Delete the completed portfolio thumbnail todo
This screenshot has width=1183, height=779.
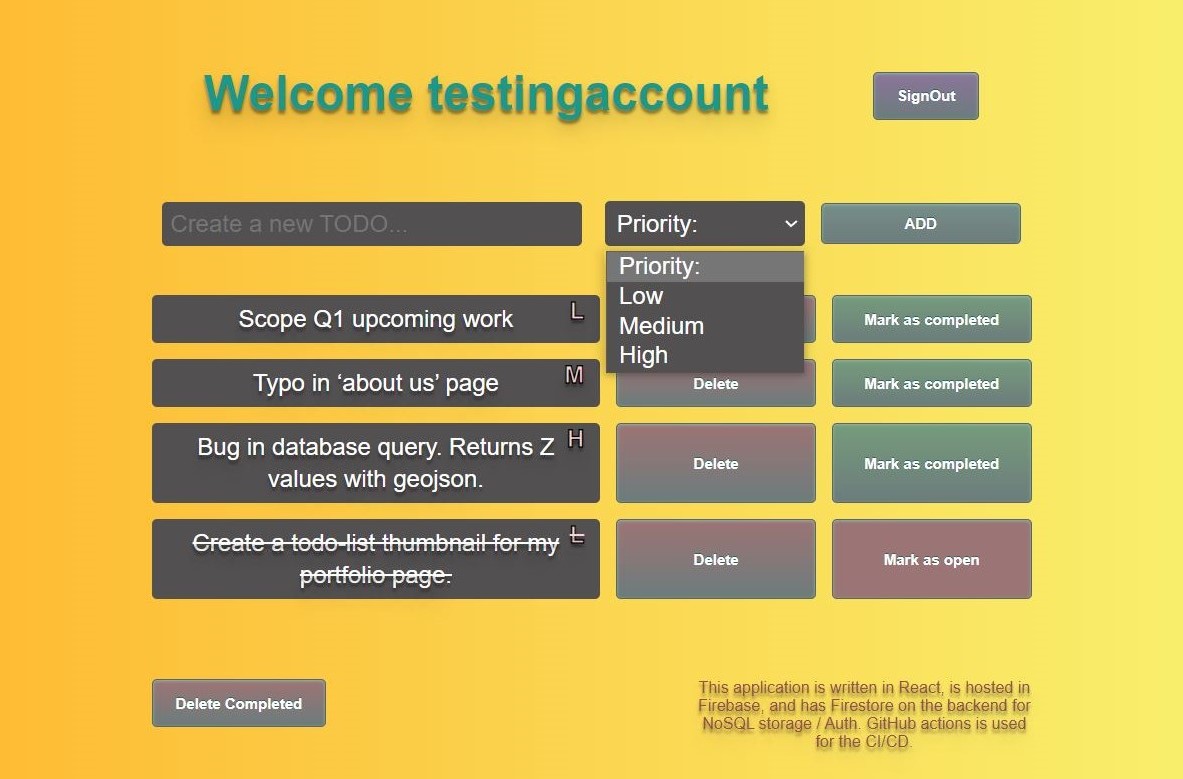point(716,560)
